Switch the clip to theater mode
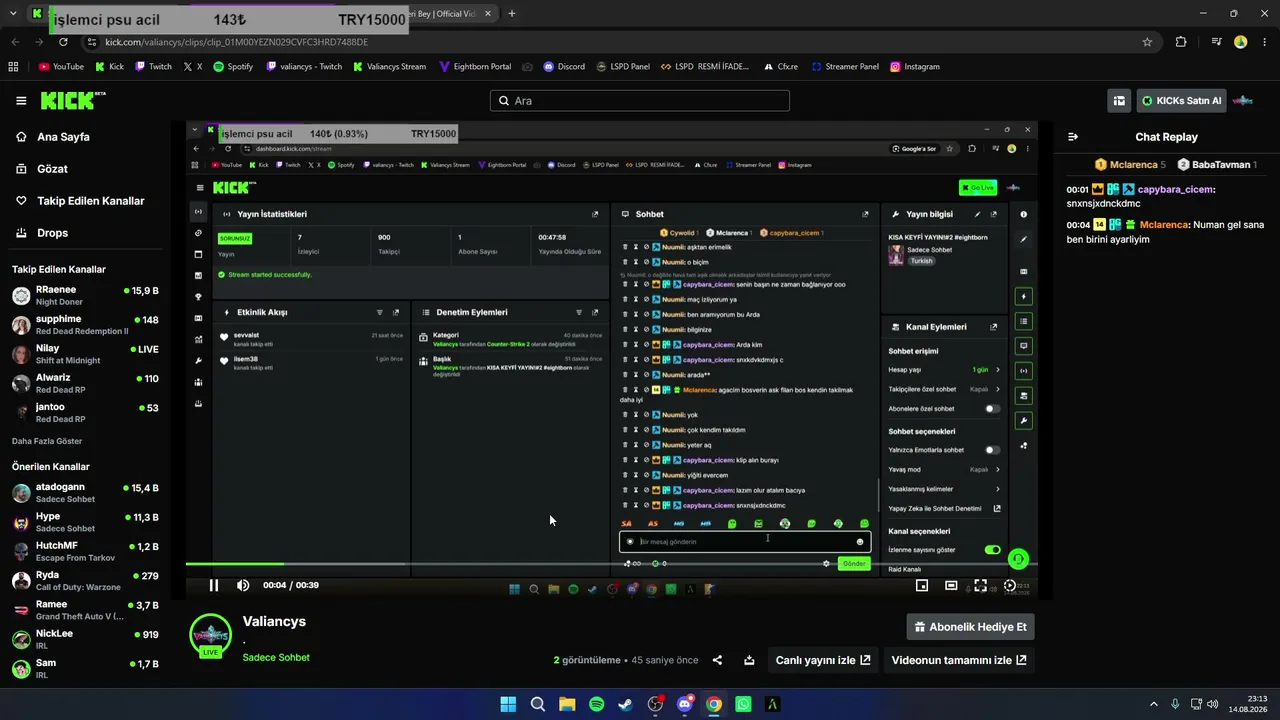Image resolution: width=1280 pixels, height=720 pixels. click(x=951, y=585)
